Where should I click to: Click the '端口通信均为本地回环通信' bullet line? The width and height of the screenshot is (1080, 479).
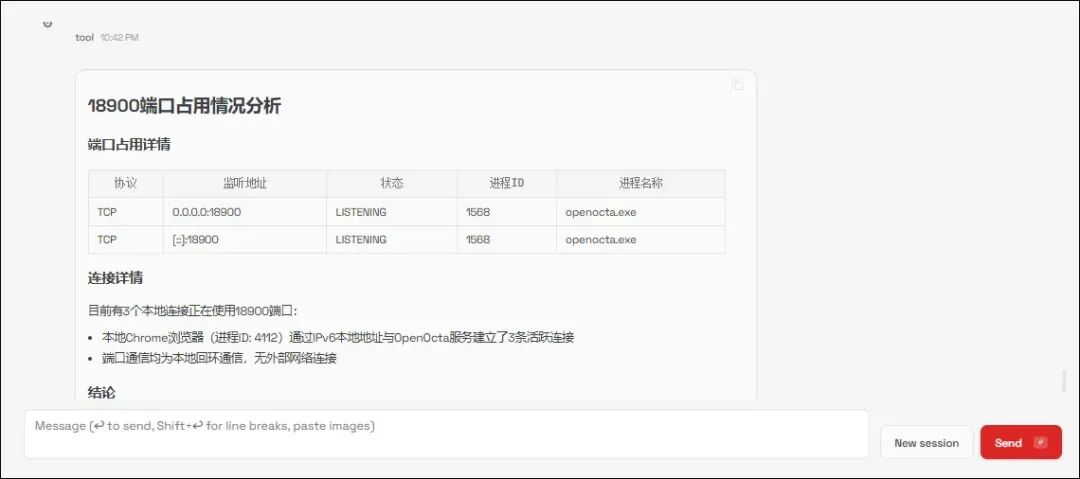219,358
